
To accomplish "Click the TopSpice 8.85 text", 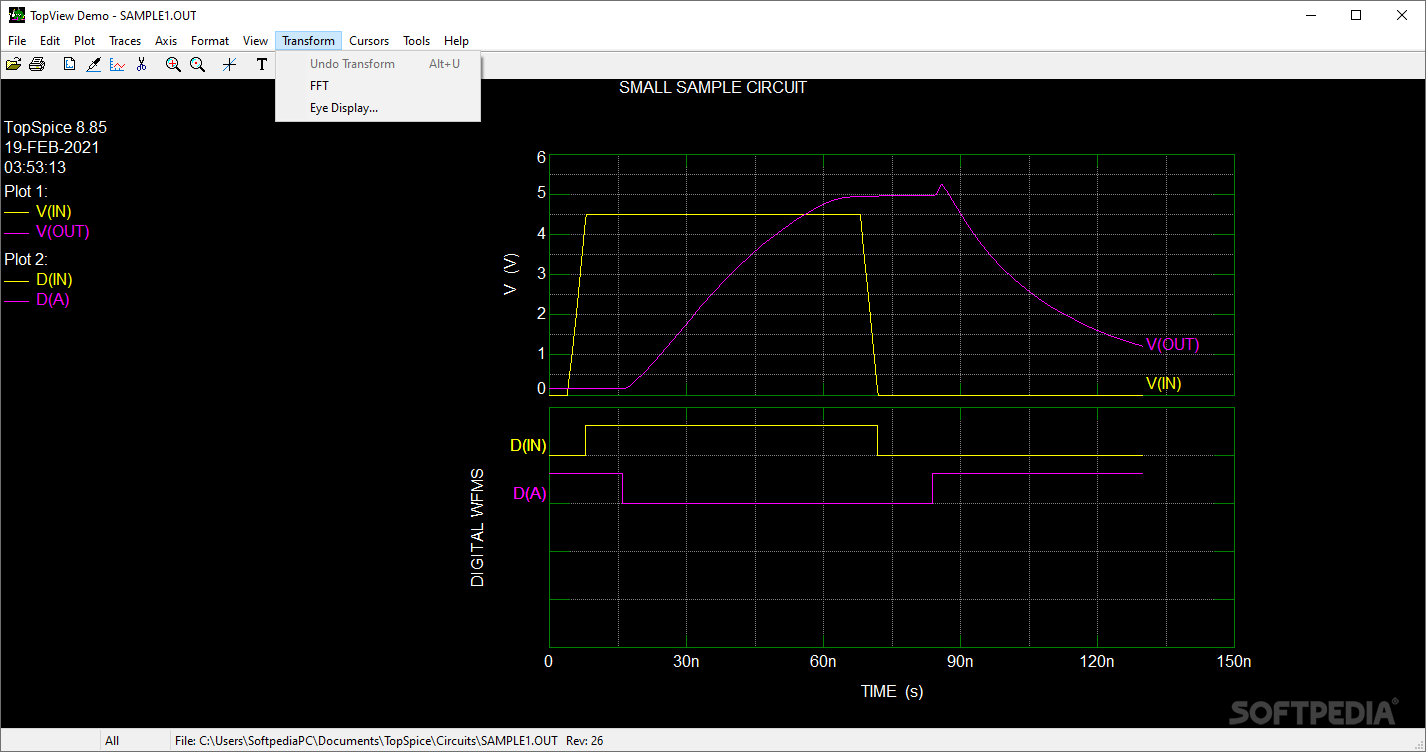I will [55, 127].
